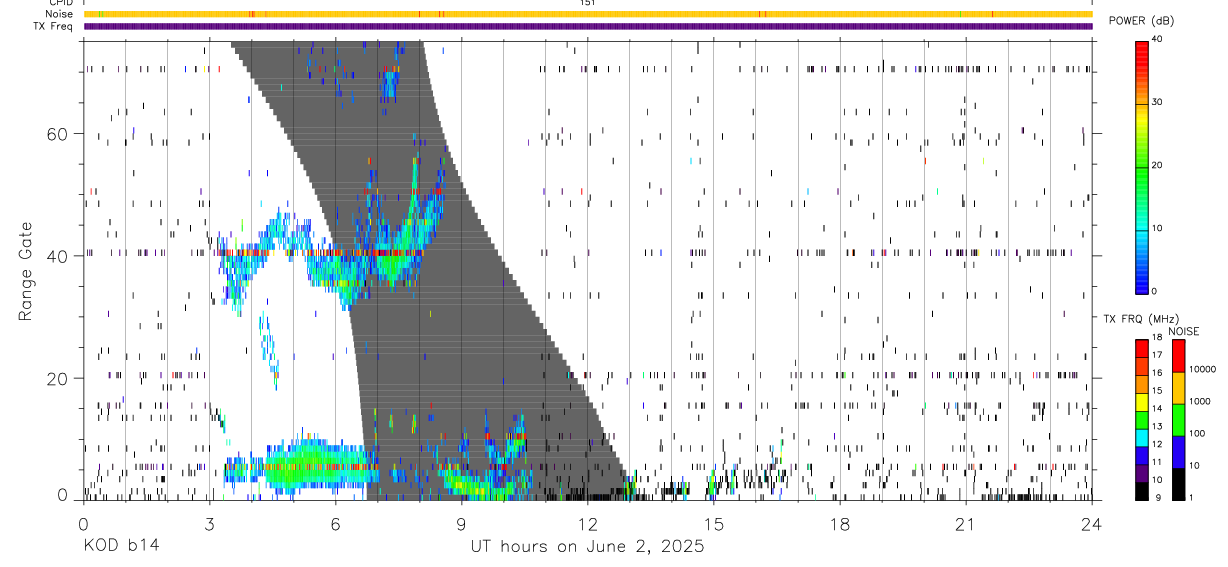Screen dimensions: 1228x567
Task: Click the "POWER (dB)" legend title
Action: point(1142,21)
